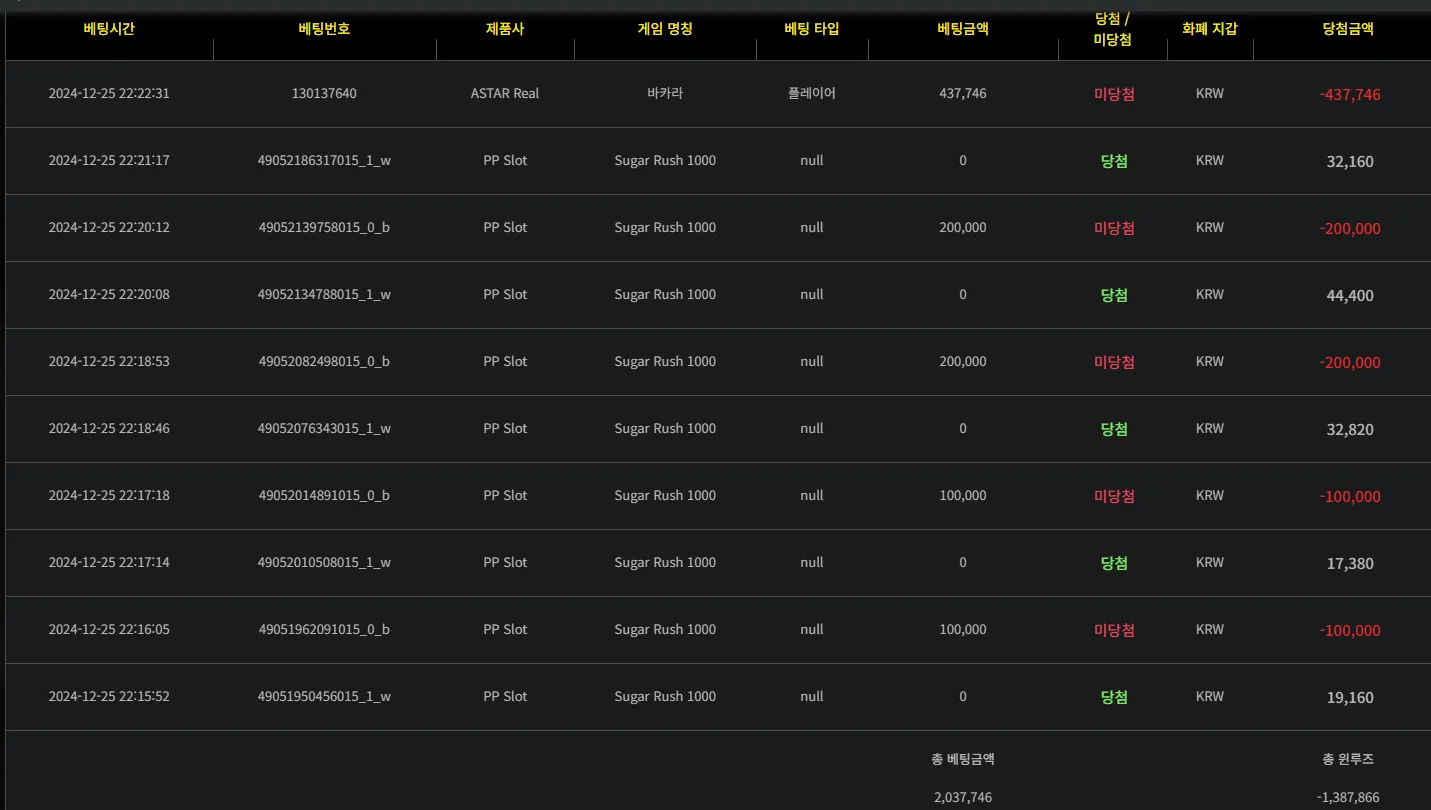
Task: Select KRW wallet in the 바카라 row
Action: [1210, 93]
